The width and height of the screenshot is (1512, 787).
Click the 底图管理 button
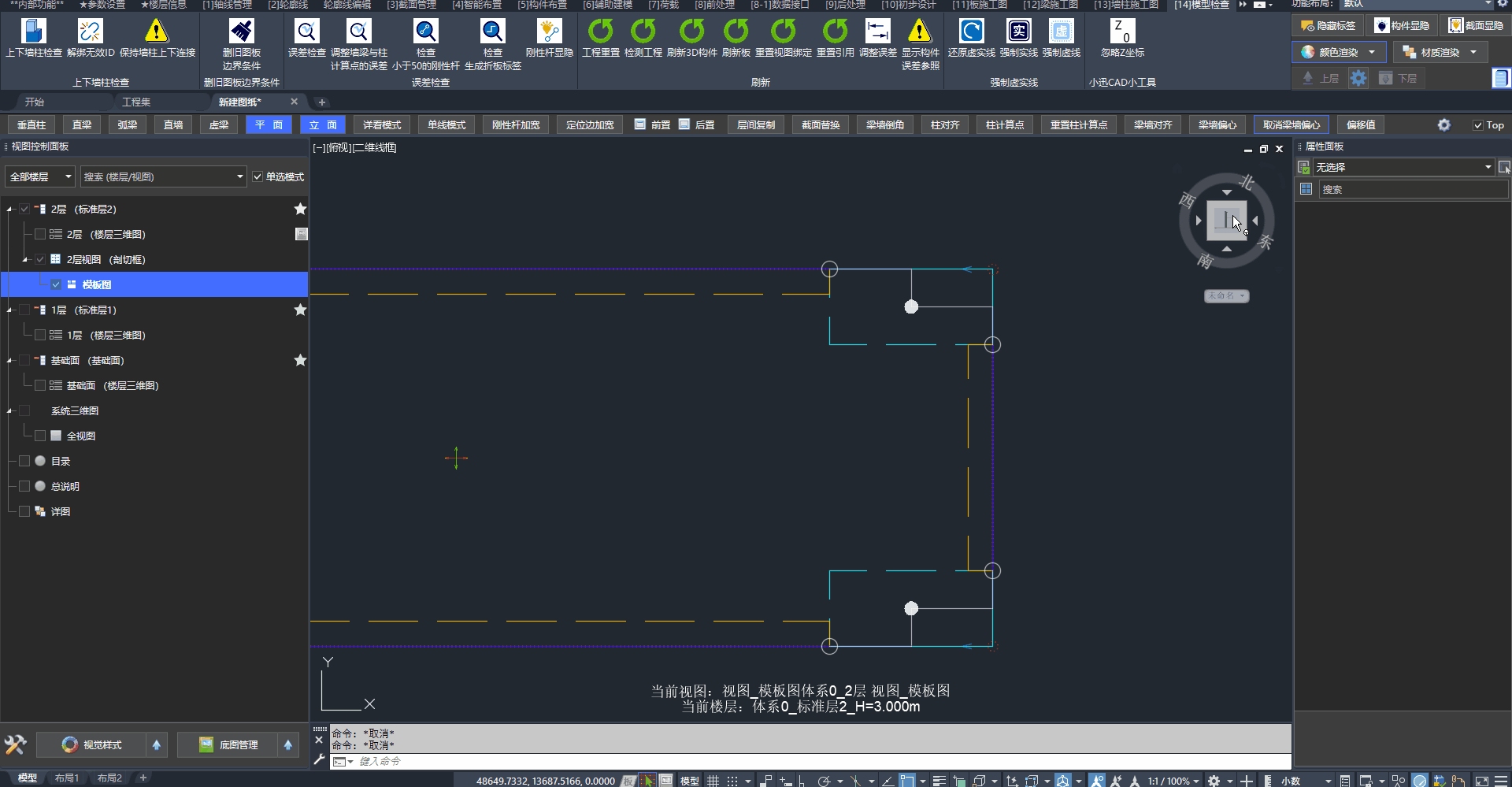228,745
